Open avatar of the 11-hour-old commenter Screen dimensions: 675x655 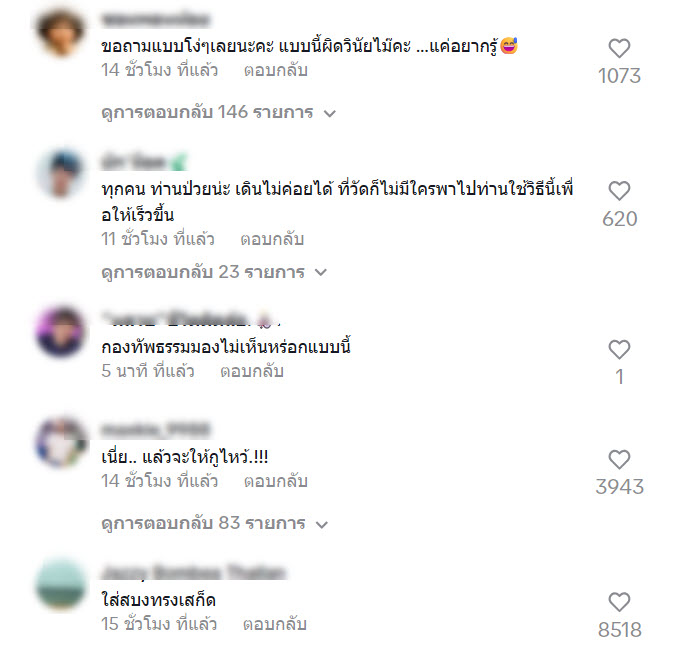(60, 173)
